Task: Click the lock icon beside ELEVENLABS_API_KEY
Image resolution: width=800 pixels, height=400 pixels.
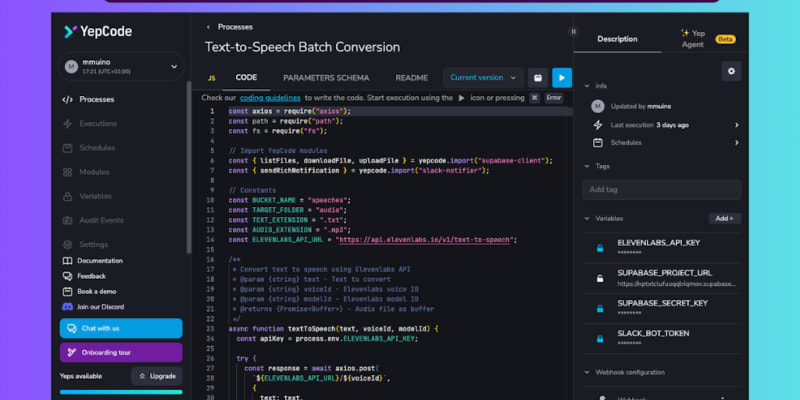Action: 599,247
